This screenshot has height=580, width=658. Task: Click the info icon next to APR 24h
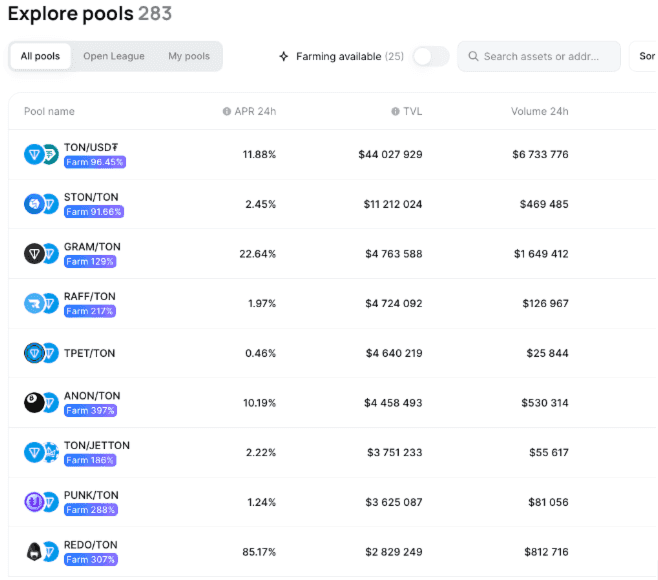click(227, 111)
